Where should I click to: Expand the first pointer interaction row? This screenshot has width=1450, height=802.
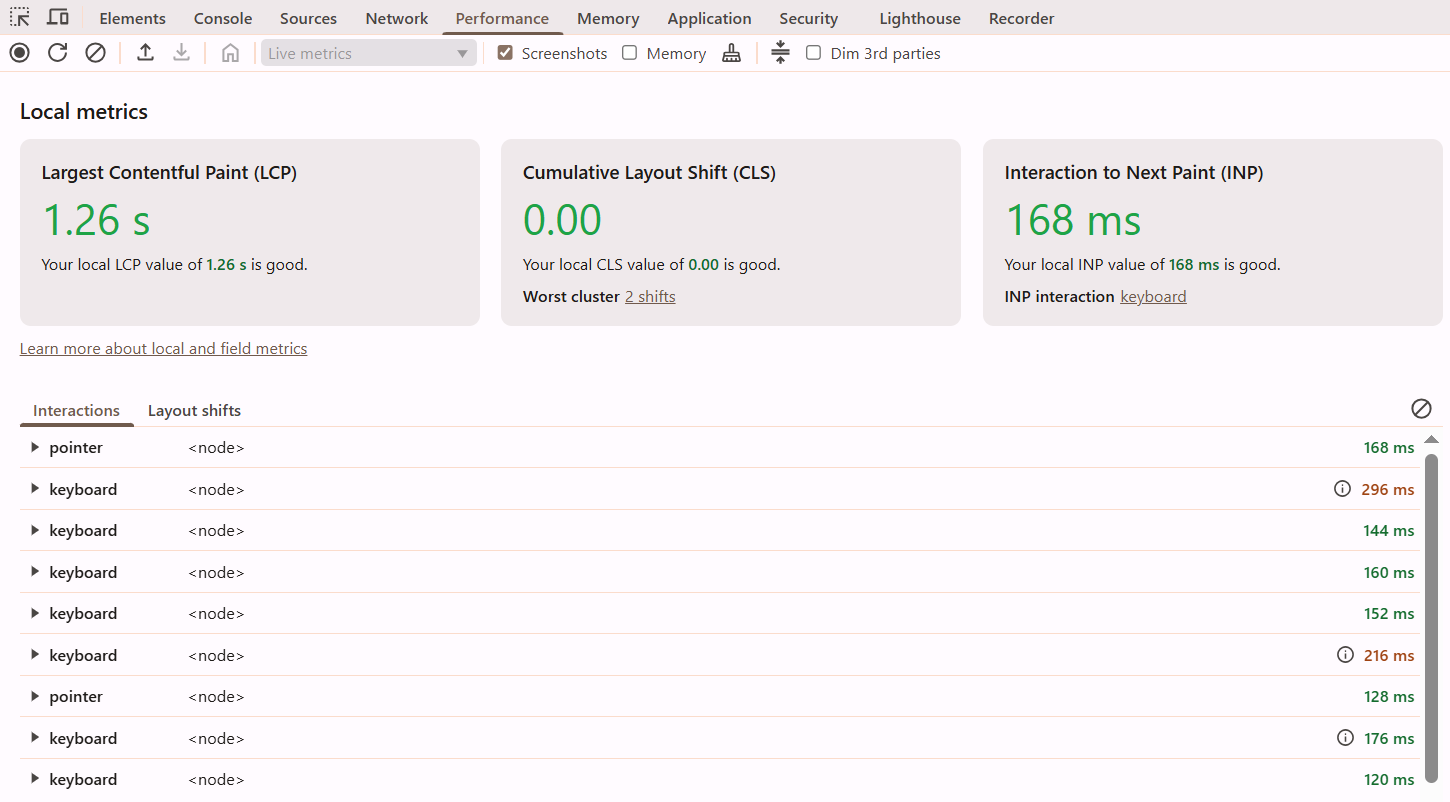click(x=35, y=447)
